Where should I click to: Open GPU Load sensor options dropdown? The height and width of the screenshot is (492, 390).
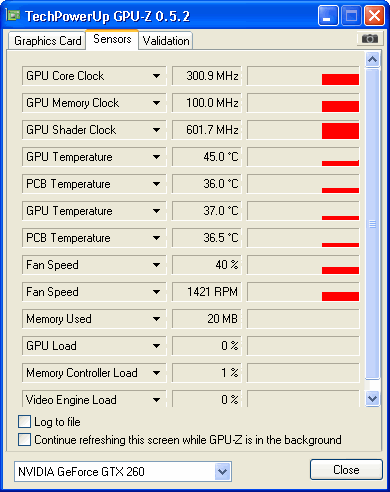point(156,346)
